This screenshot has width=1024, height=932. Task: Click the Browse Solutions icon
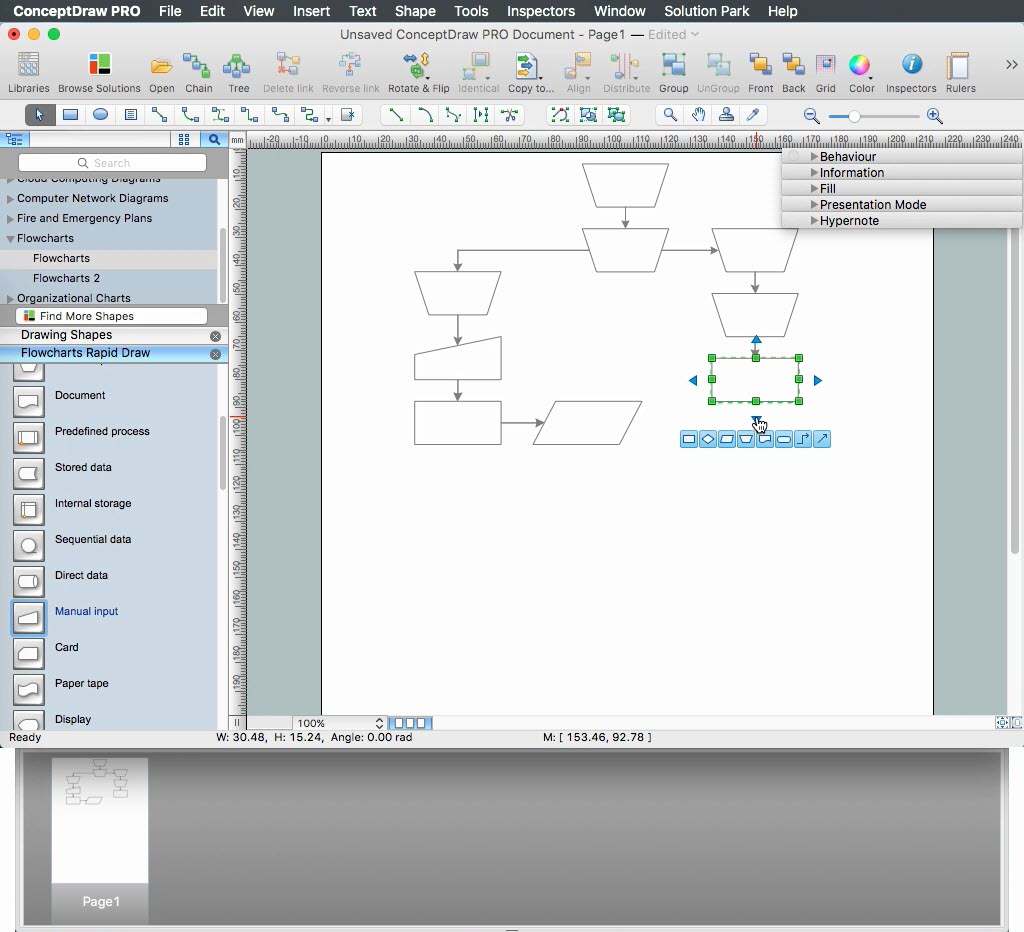pos(99,67)
